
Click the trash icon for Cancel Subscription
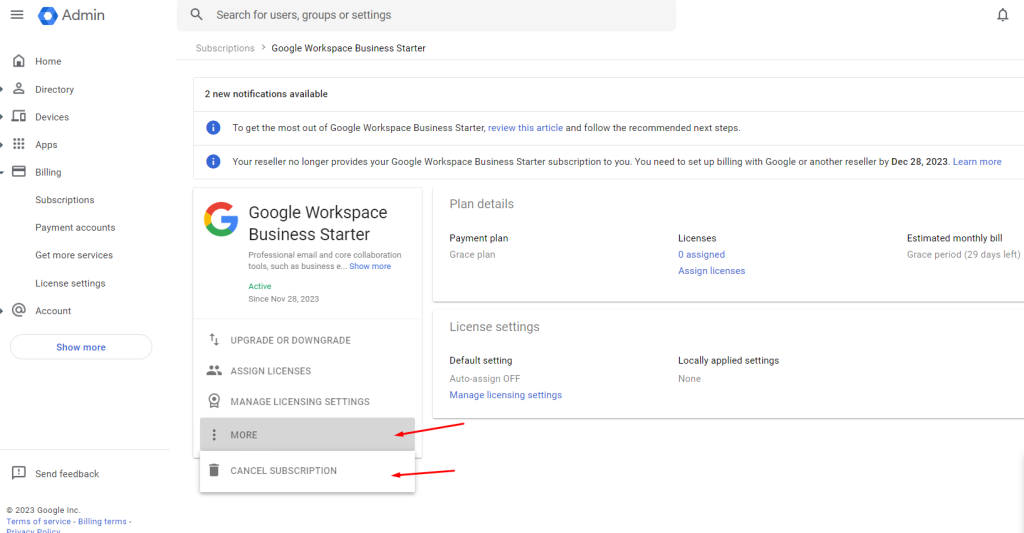(213, 470)
